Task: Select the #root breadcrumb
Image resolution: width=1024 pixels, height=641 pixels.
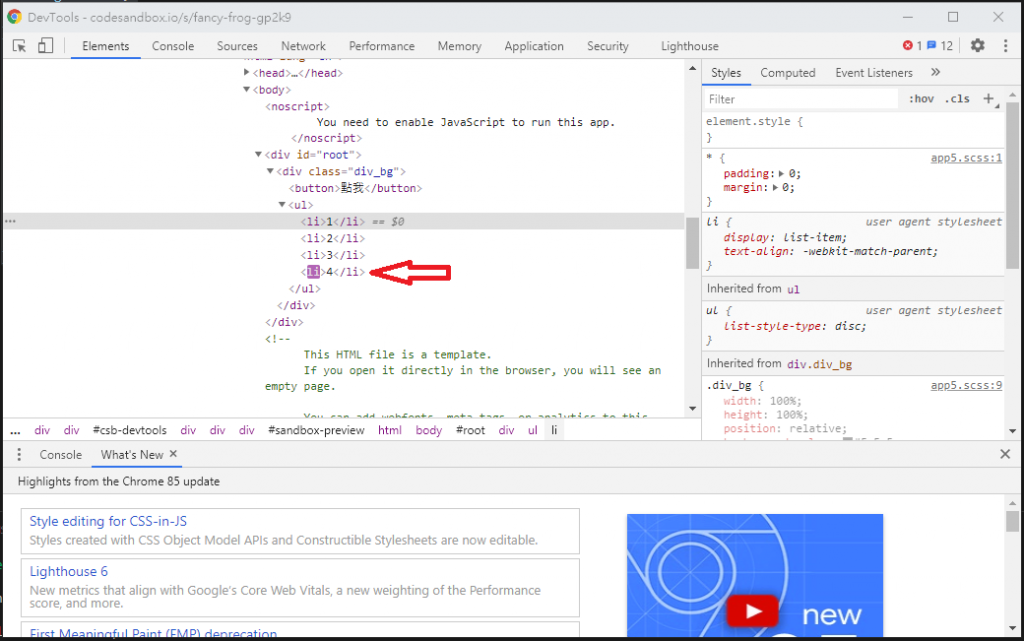Action: coord(470,430)
